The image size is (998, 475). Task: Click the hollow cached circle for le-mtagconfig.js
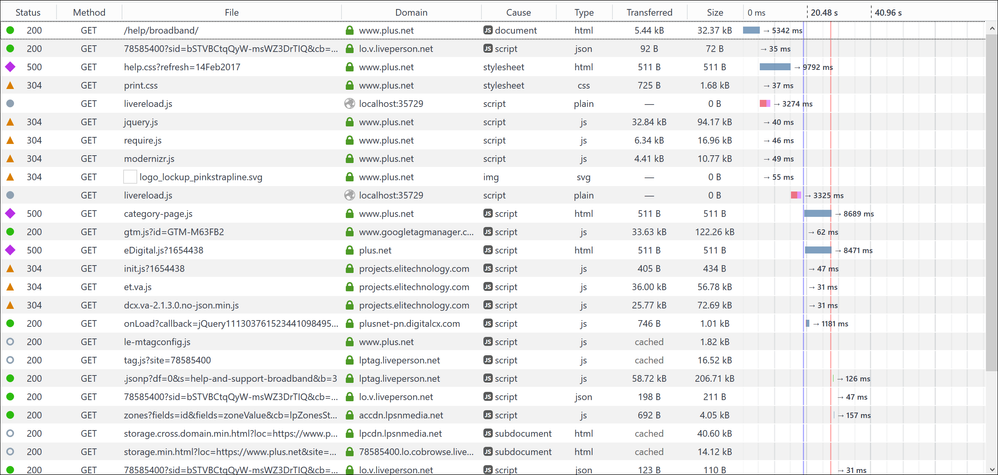point(10,342)
